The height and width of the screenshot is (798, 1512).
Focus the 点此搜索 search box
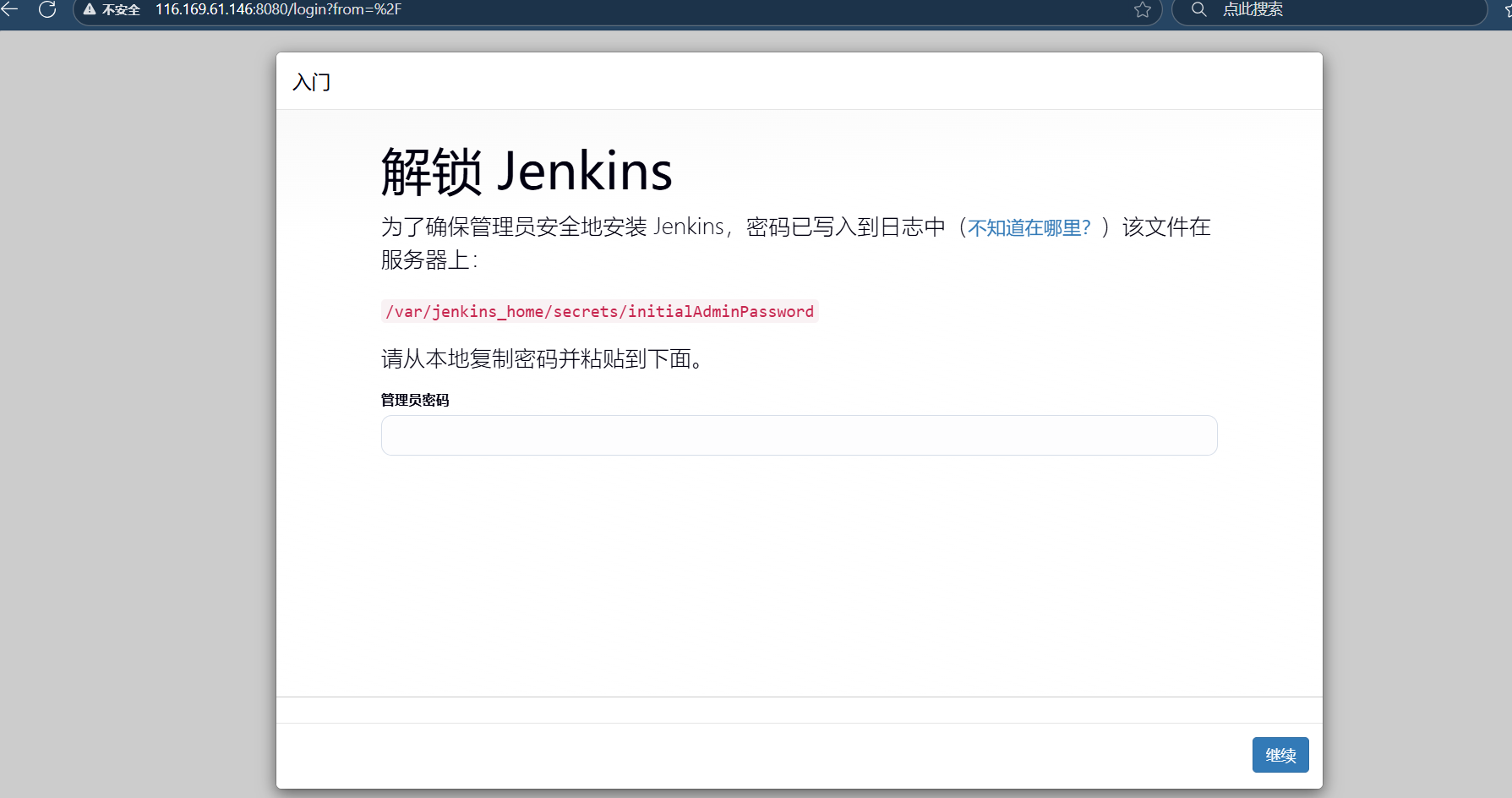point(1329,9)
